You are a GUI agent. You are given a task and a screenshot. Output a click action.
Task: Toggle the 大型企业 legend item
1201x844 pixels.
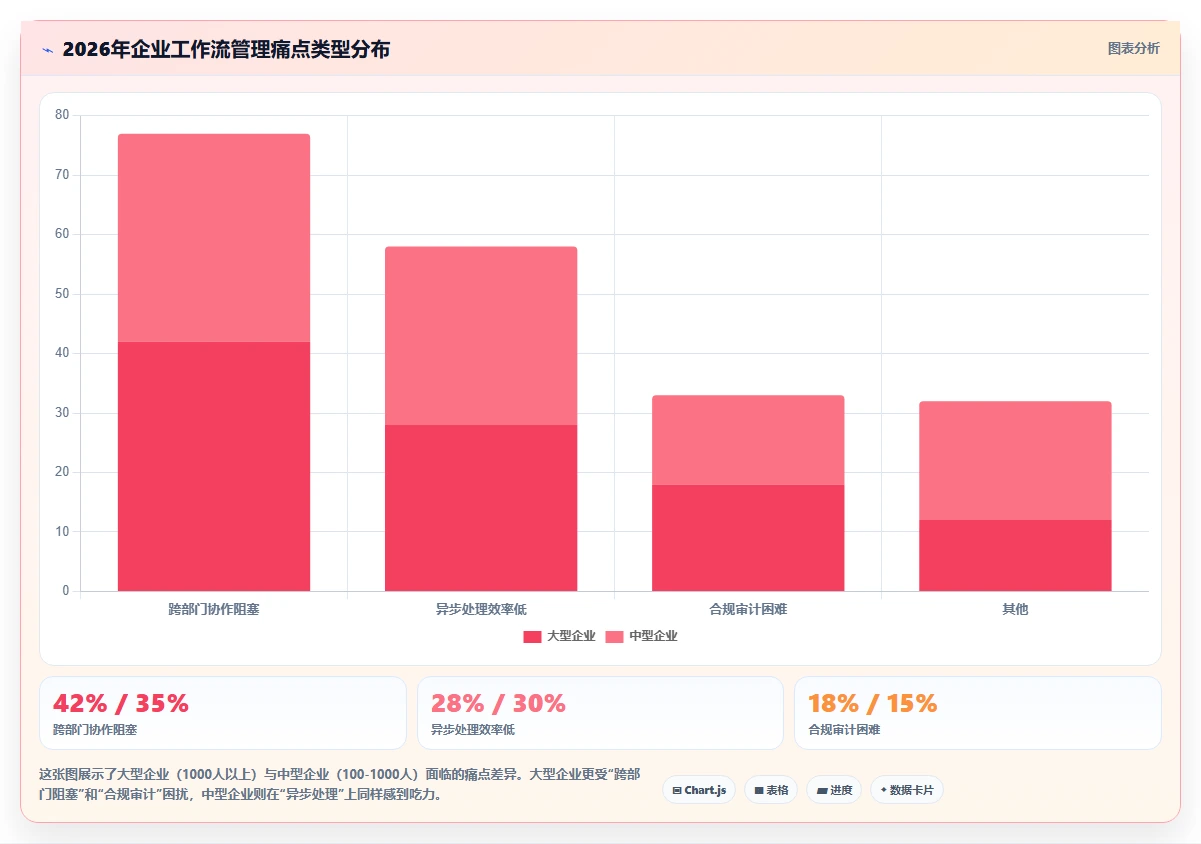pyautogui.click(x=559, y=636)
